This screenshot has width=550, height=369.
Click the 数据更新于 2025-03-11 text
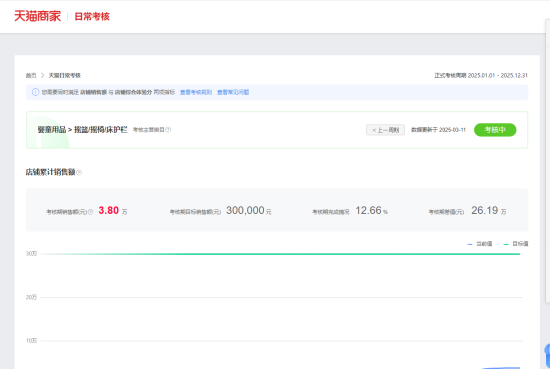tap(438, 130)
